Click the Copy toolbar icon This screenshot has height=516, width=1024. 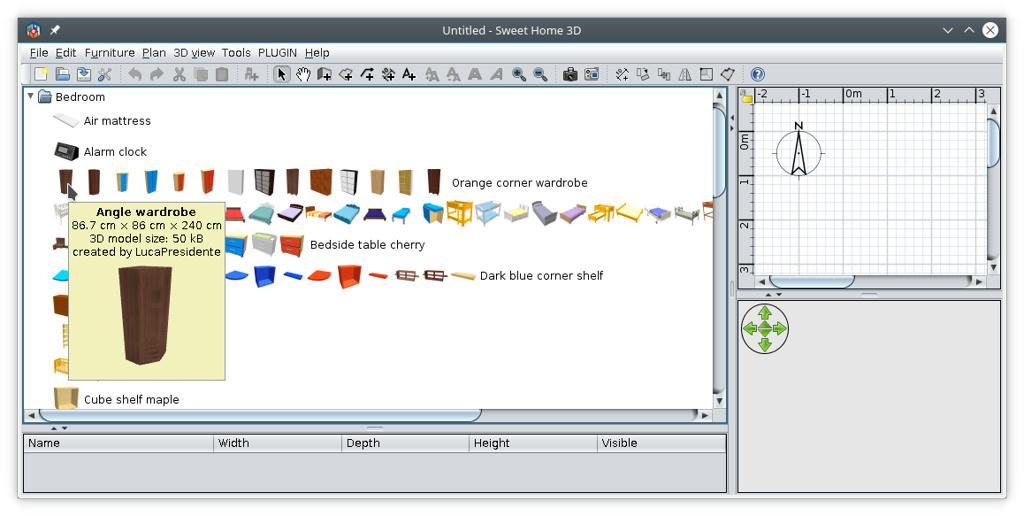[x=200, y=74]
